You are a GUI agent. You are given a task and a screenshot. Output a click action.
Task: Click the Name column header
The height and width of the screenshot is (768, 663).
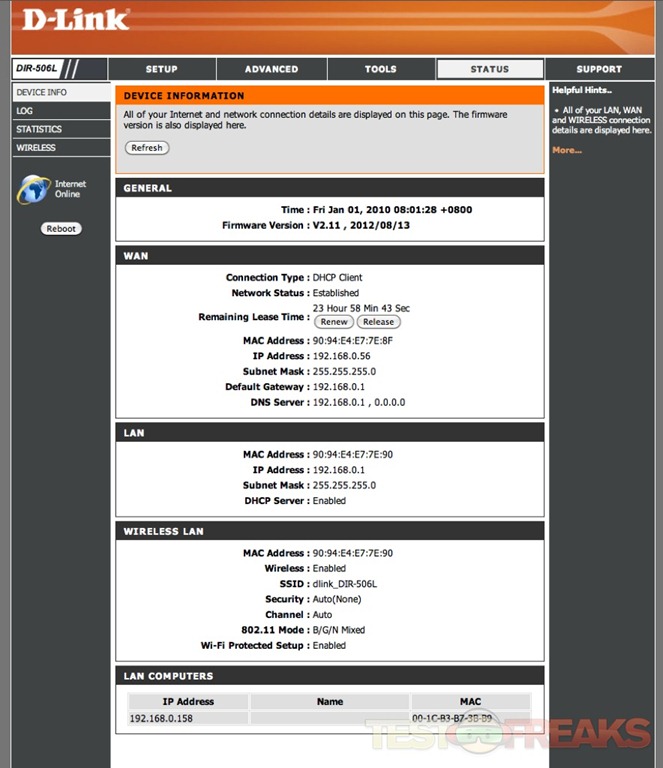tap(330, 702)
